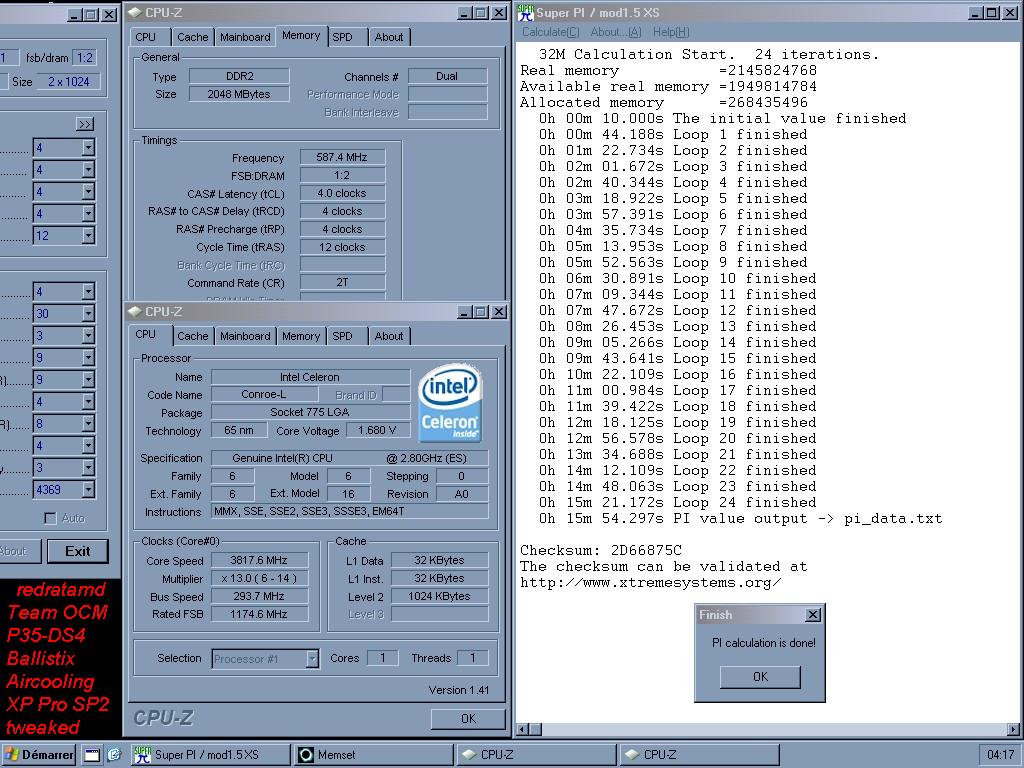Open the About tab in the CPU-Z Intel Celeron window
Screen dimensions: 1024x768
click(x=389, y=336)
